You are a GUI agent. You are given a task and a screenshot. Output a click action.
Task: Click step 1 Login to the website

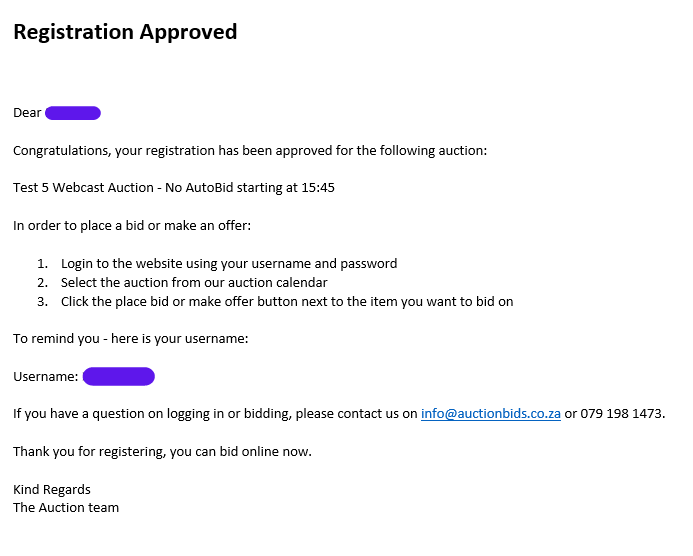click(229, 263)
